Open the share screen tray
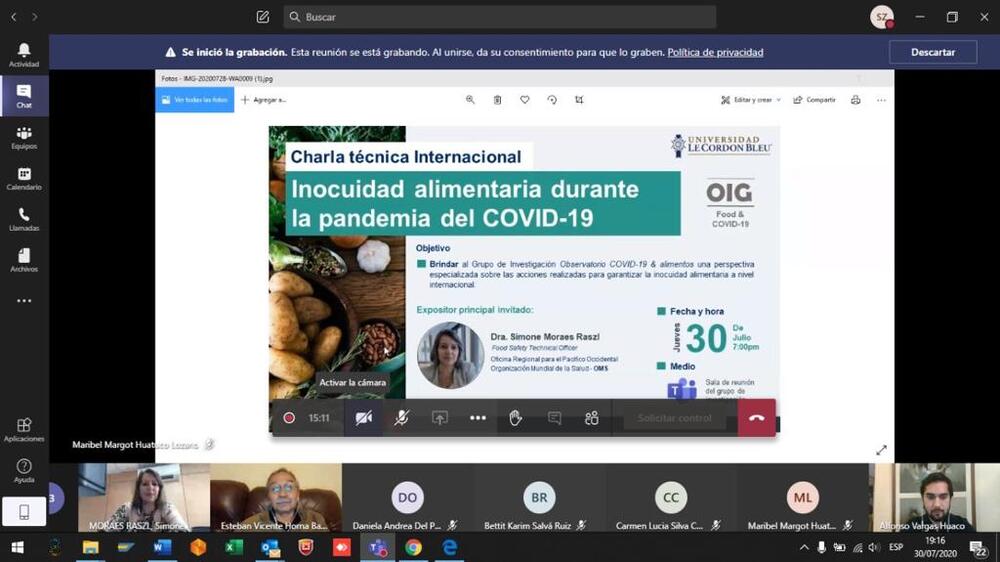 440,418
